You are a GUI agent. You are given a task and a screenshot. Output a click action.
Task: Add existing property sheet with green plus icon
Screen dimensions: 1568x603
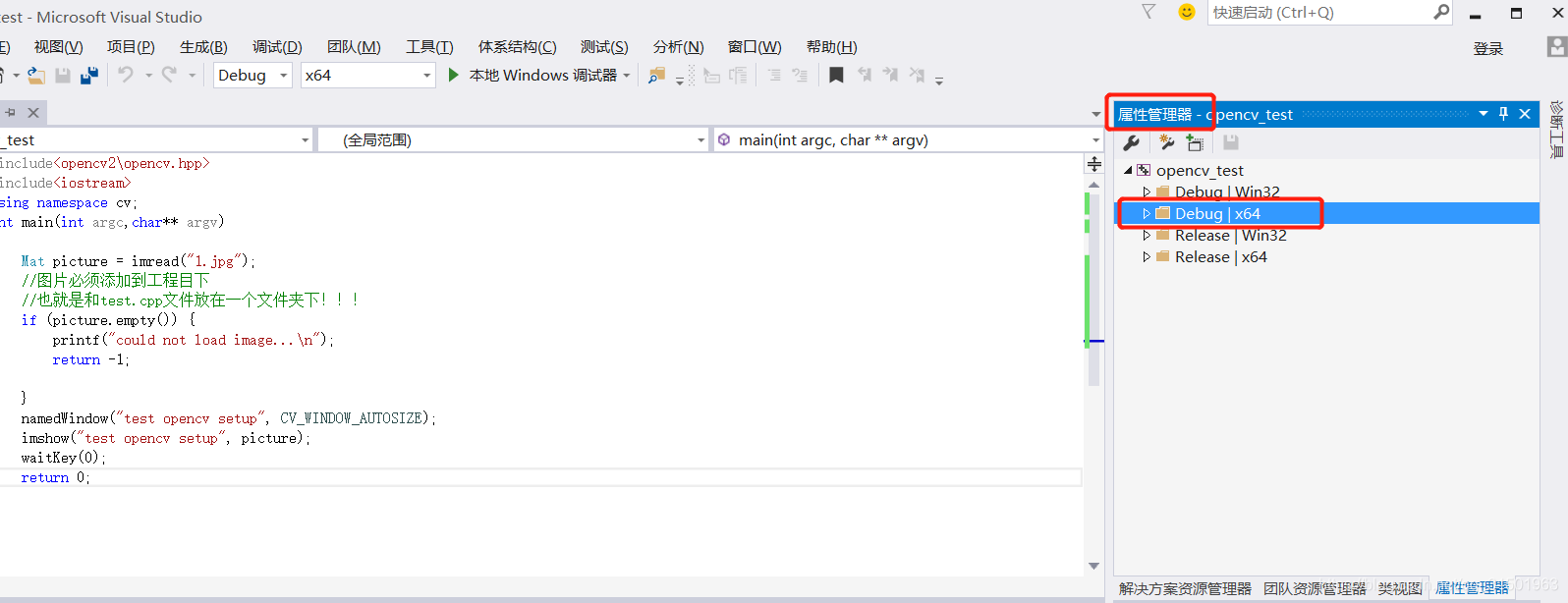point(1195,142)
